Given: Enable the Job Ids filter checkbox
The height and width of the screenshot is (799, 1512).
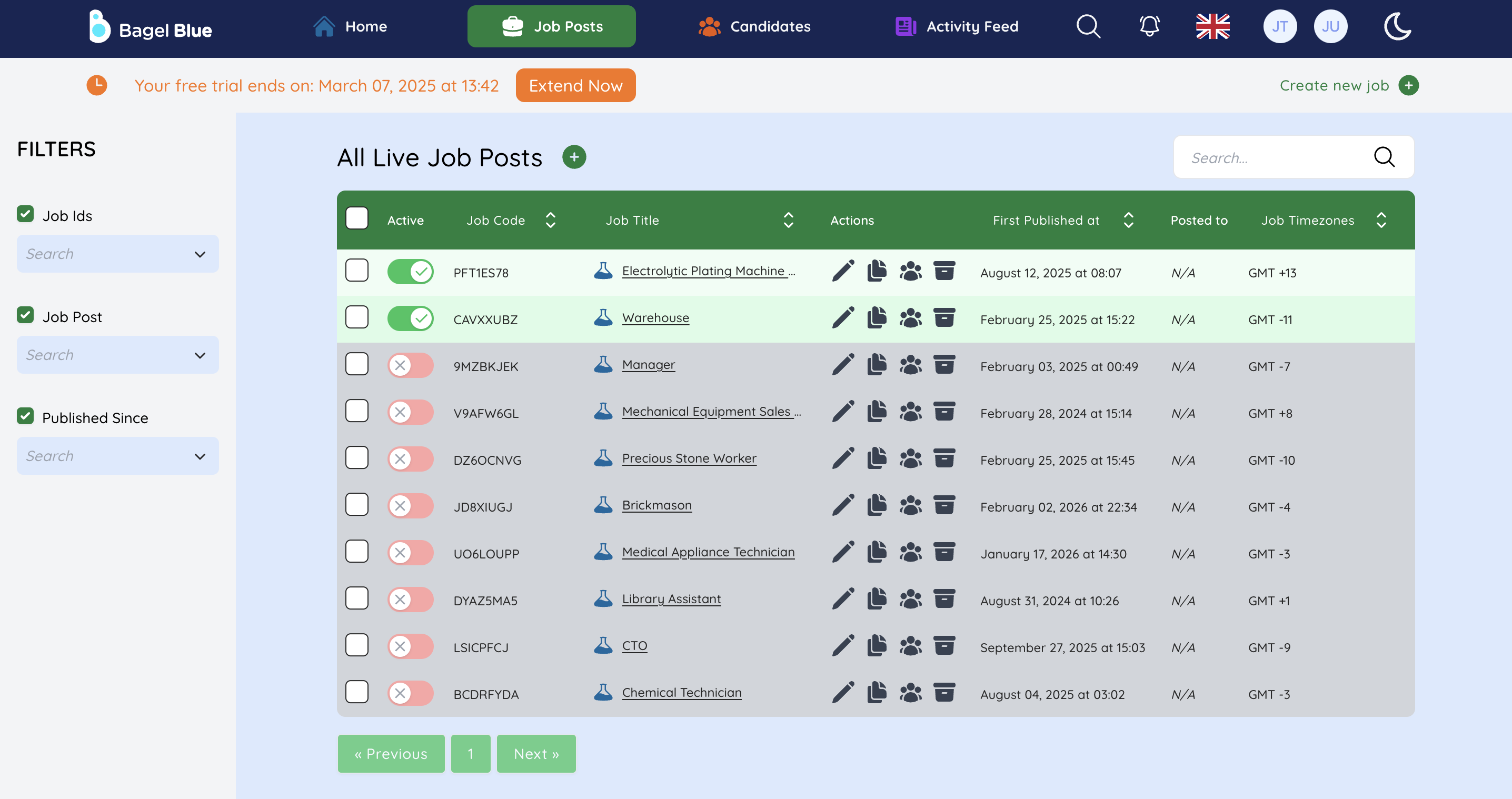Looking at the screenshot, I should point(26,215).
